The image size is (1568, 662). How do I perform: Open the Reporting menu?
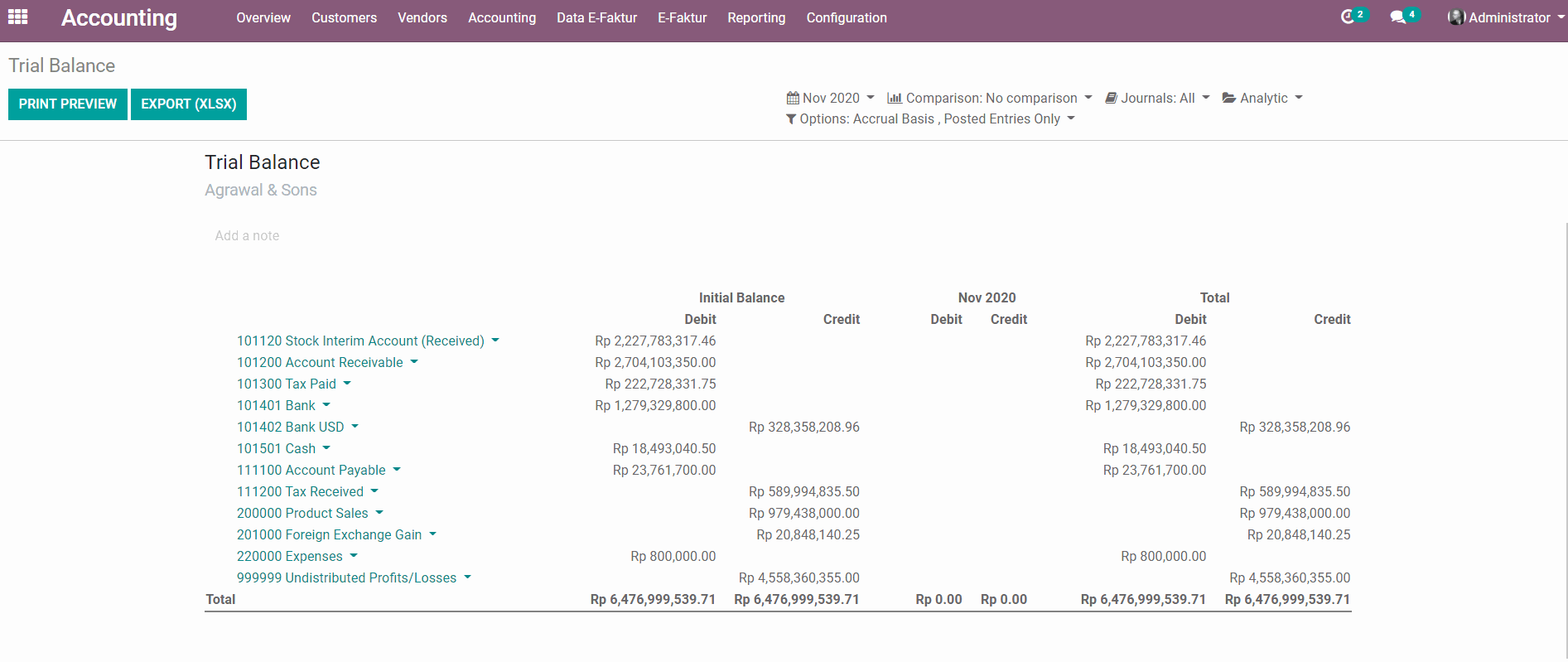(756, 17)
